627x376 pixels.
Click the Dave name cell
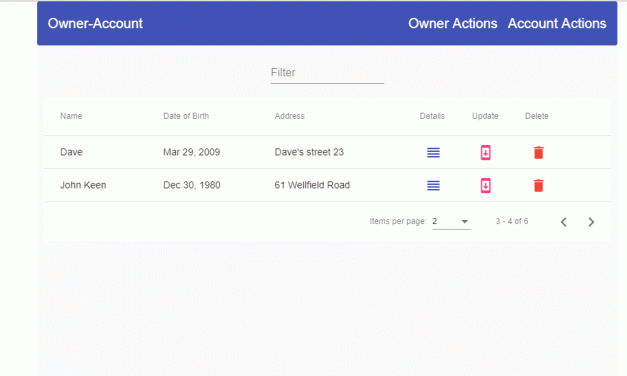pyautogui.click(x=71, y=152)
